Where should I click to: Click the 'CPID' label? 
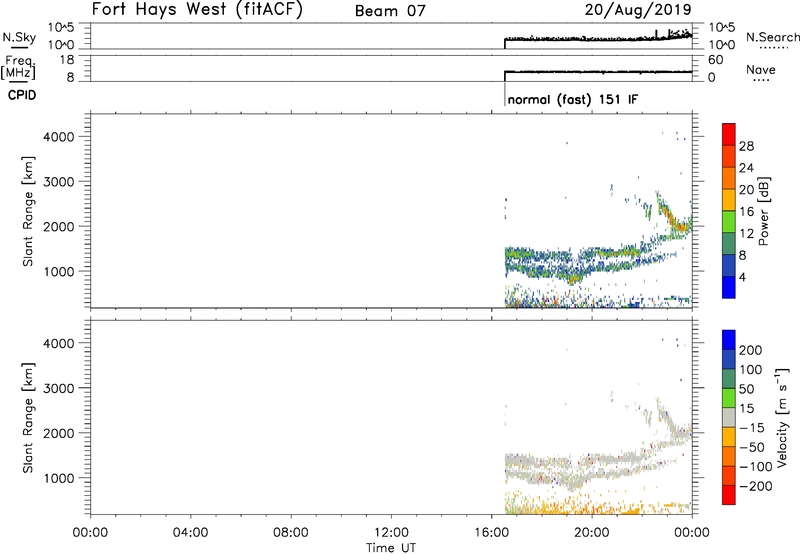tap(22, 95)
